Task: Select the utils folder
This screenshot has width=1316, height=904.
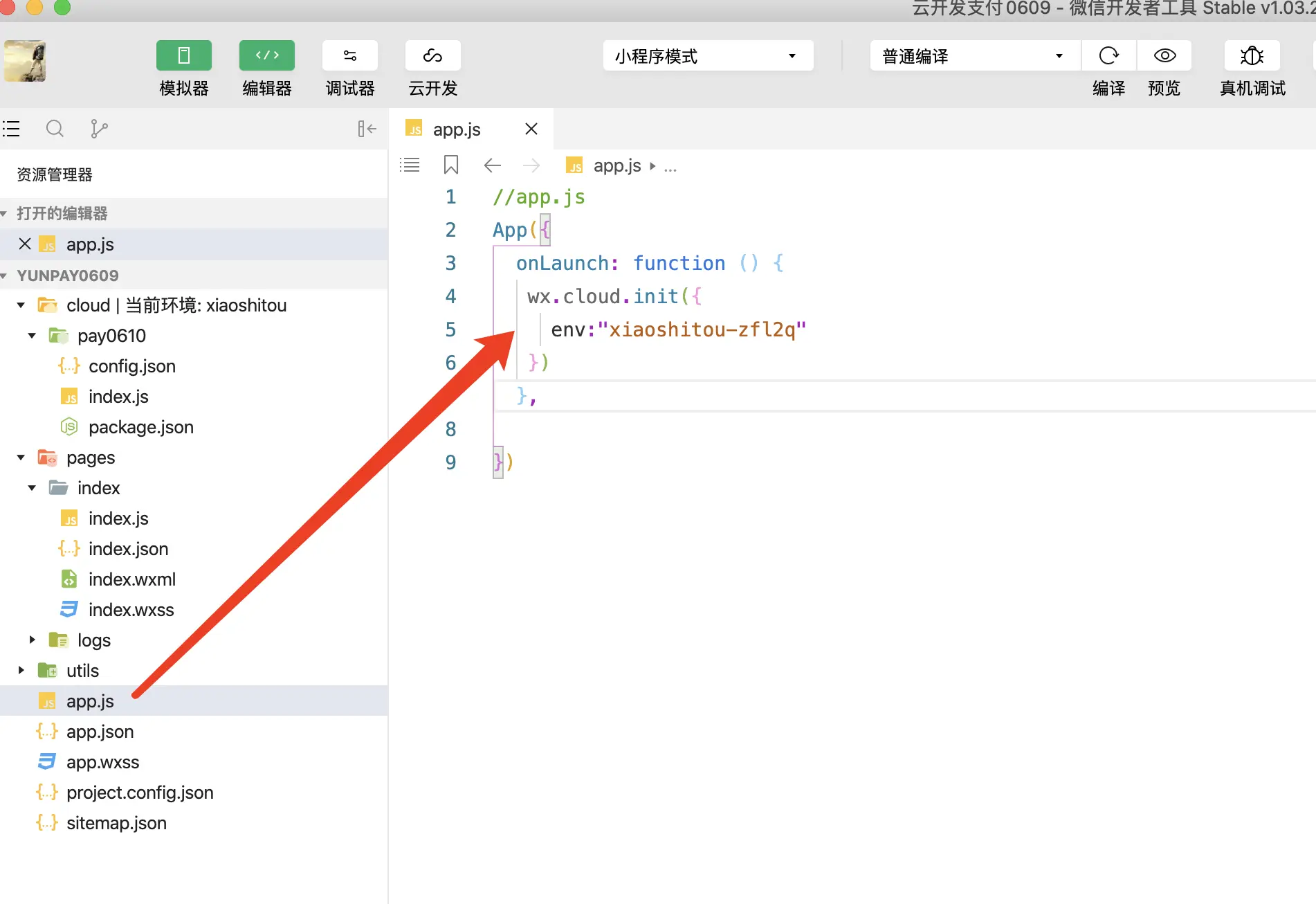Action: click(x=194, y=671)
